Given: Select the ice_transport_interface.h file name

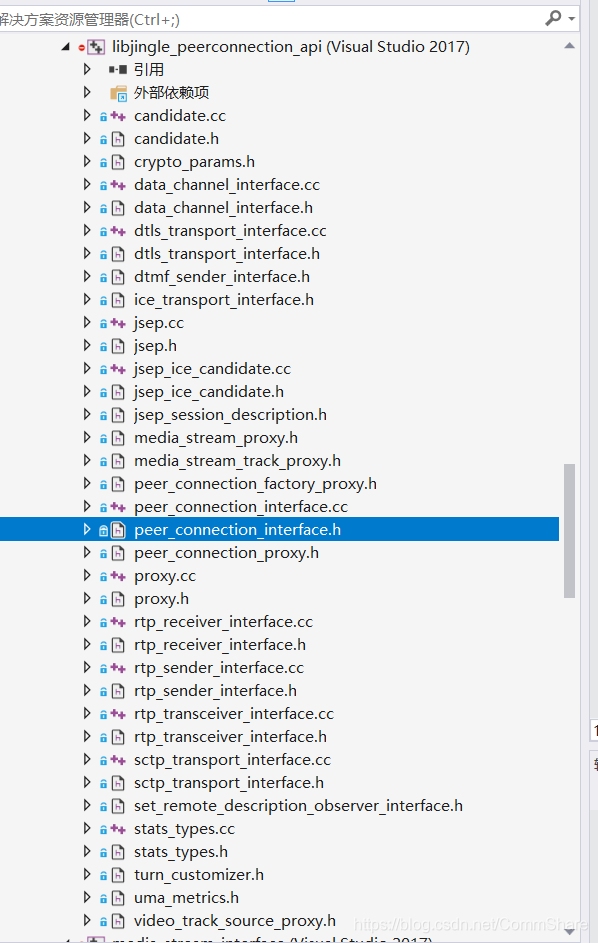Looking at the screenshot, I should 224,300.
